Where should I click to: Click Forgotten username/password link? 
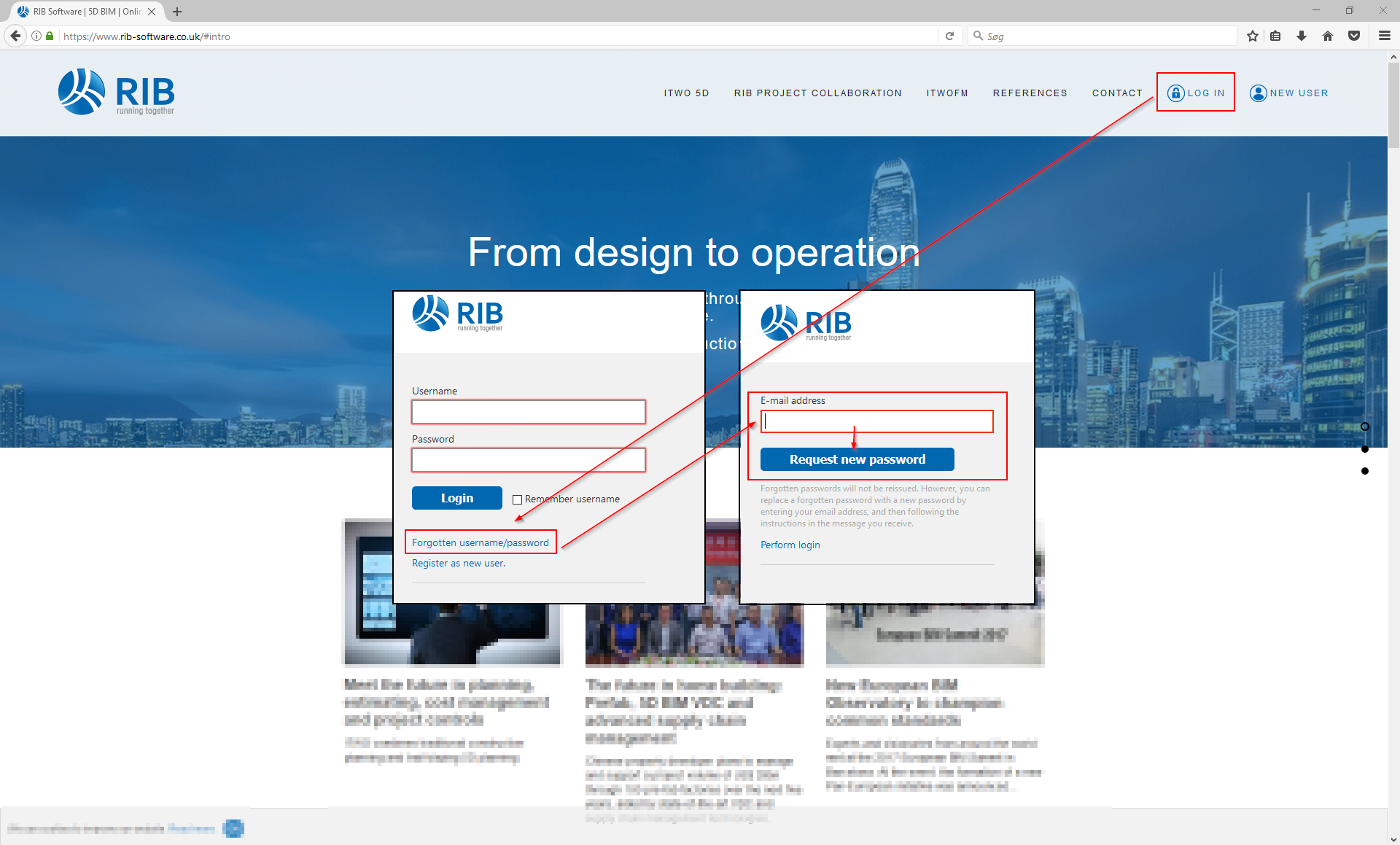coord(480,542)
